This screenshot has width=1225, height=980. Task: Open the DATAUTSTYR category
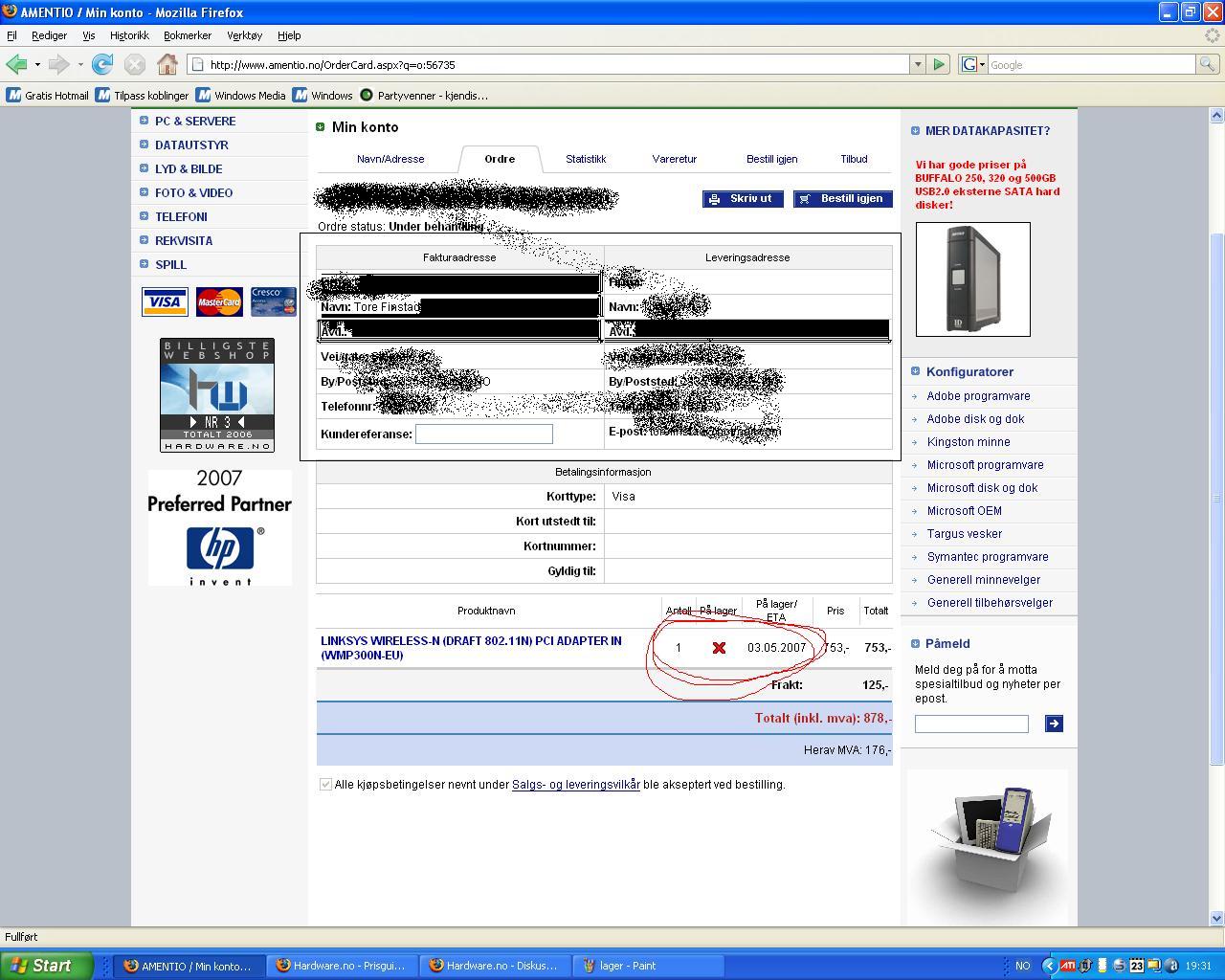click(x=191, y=145)
